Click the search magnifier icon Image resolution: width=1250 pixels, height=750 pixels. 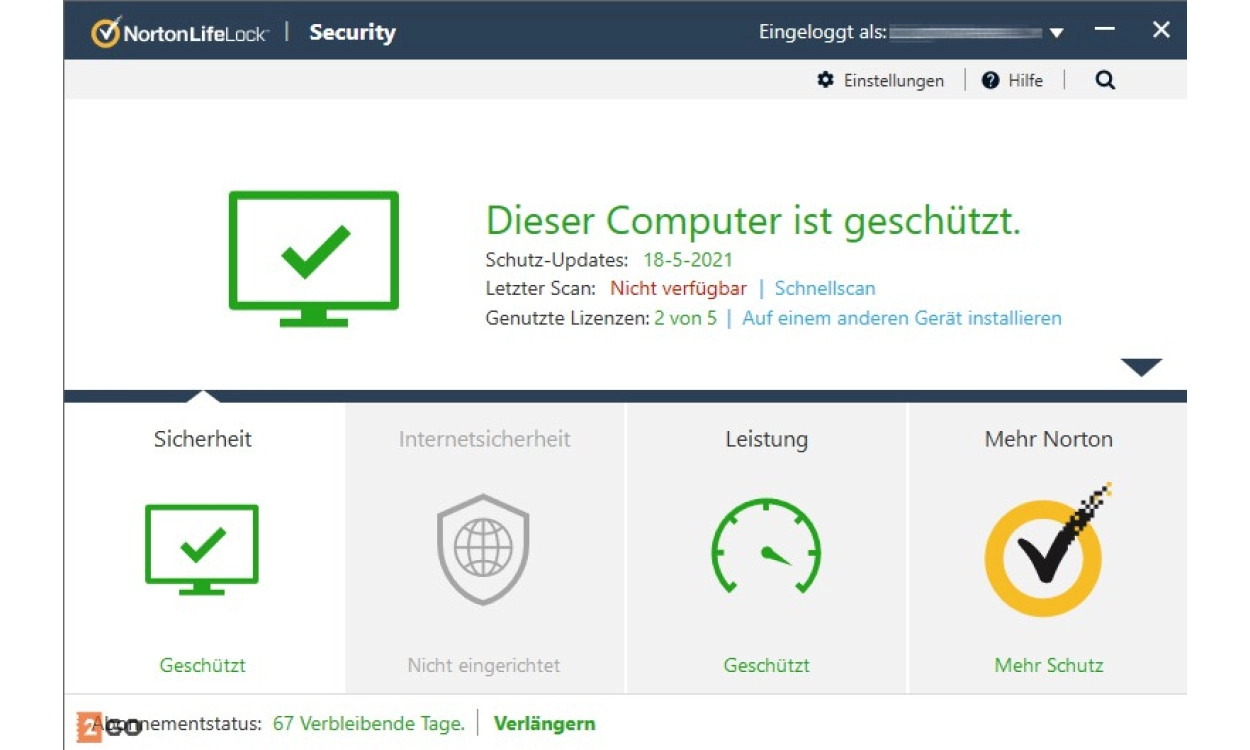pyautogui.click(x=1104, y=81)
